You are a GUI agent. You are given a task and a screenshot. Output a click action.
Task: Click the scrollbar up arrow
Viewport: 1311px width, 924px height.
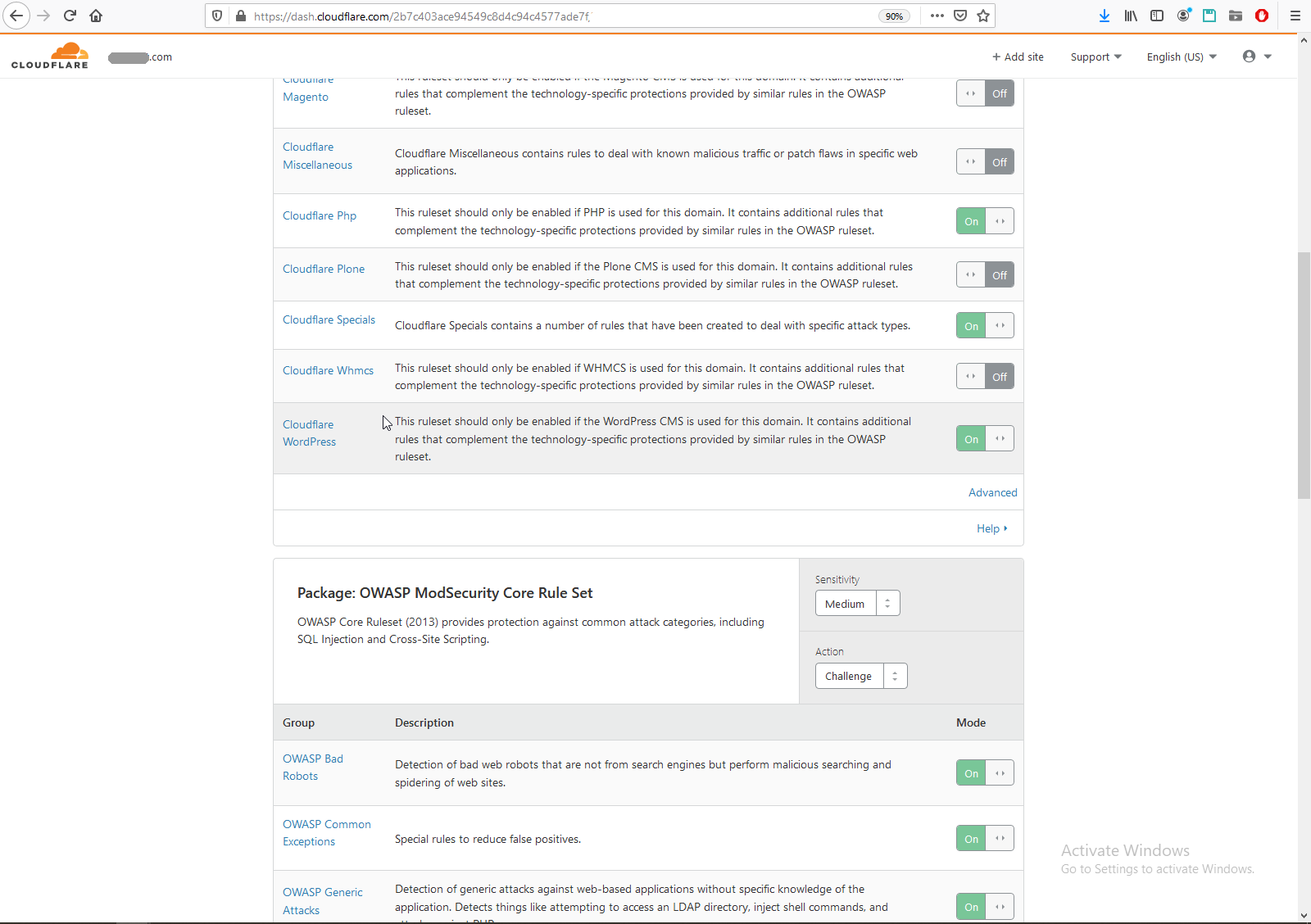tap(1304, 39)
